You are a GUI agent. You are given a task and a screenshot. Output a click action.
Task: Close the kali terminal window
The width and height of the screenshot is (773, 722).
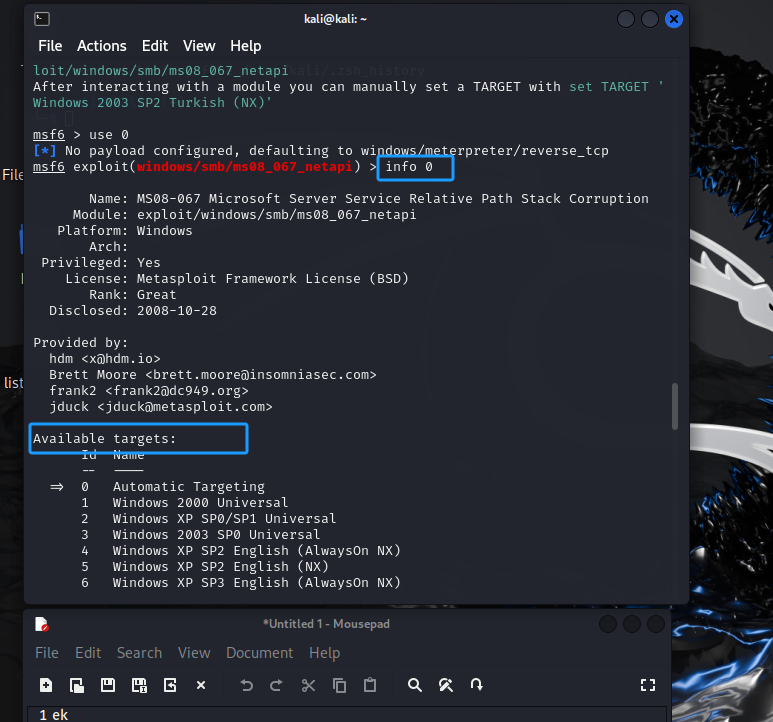click(x=674, y=19)
